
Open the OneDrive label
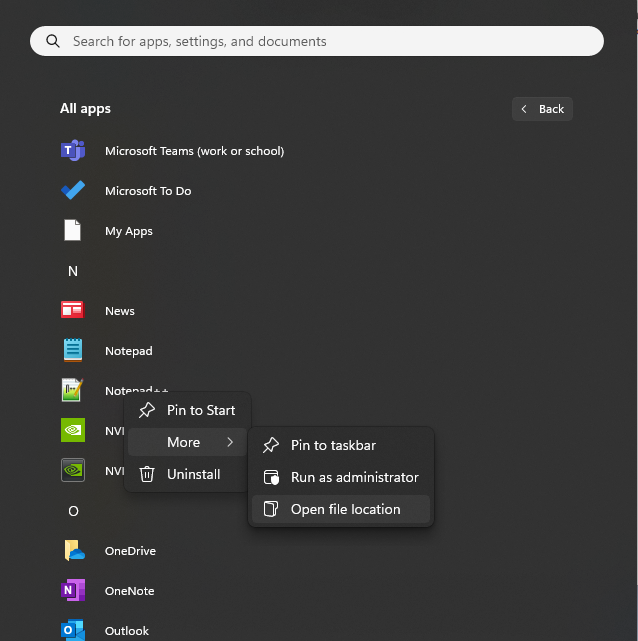click(x=130, y=551)
